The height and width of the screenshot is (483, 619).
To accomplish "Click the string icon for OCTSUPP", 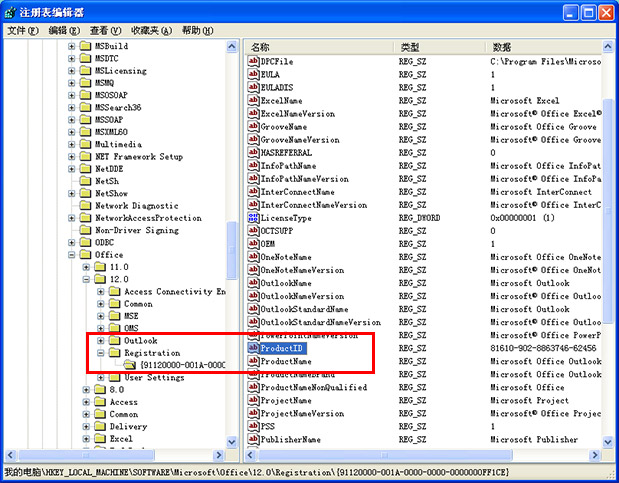I will [x=253, y=231].
